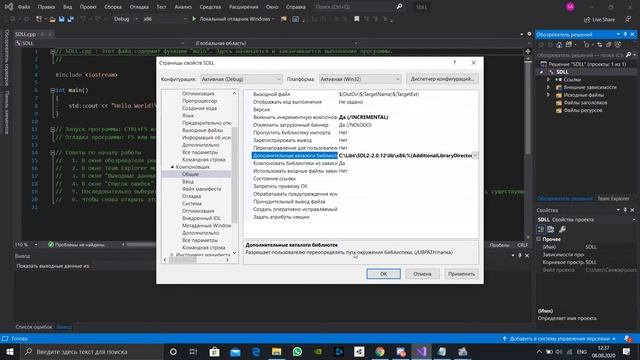Select Система item in properties tree
The image size is (640, 360).
point(192,204)
